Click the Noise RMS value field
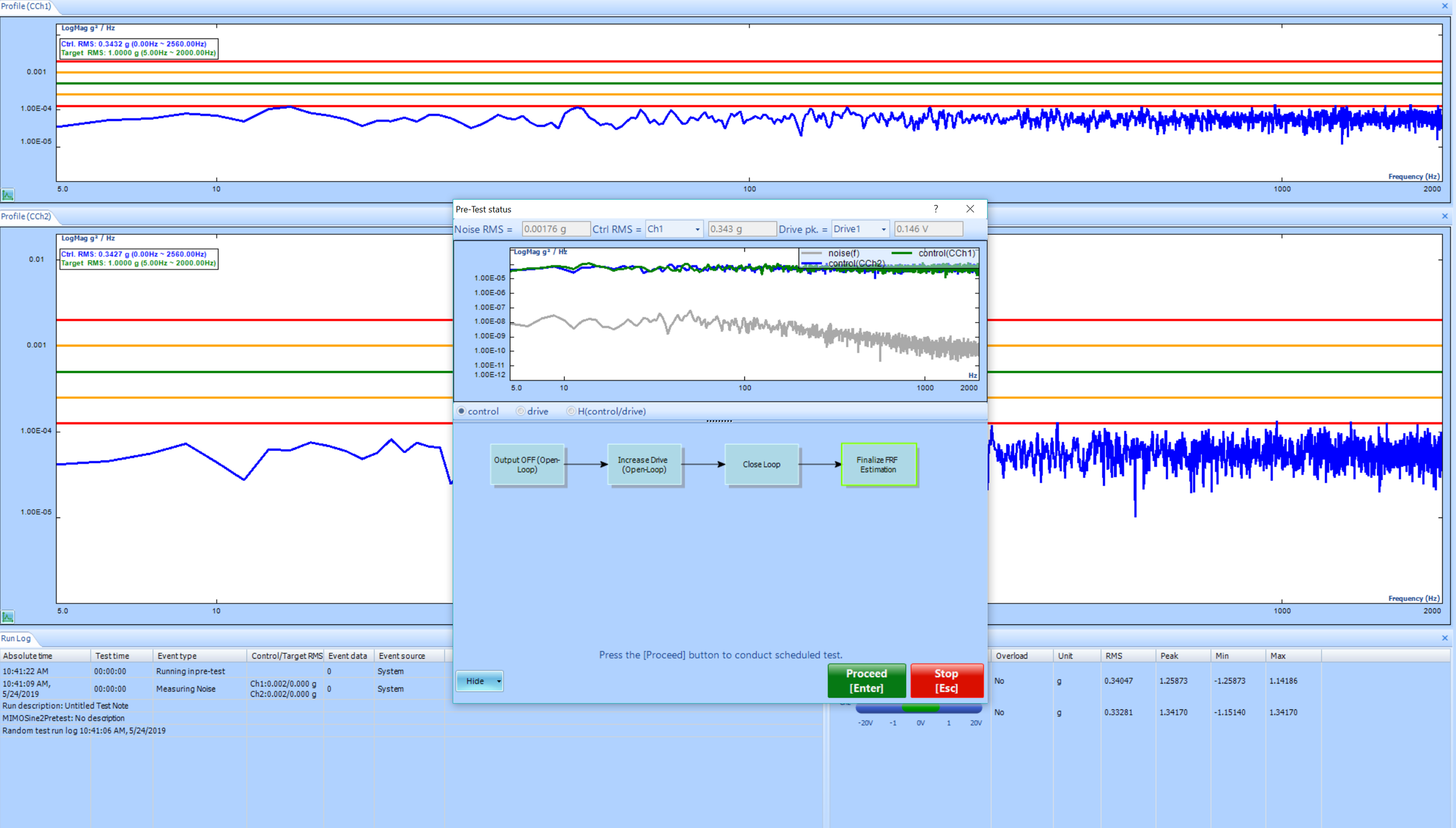The image size is (1456, 828). point(556,229)
